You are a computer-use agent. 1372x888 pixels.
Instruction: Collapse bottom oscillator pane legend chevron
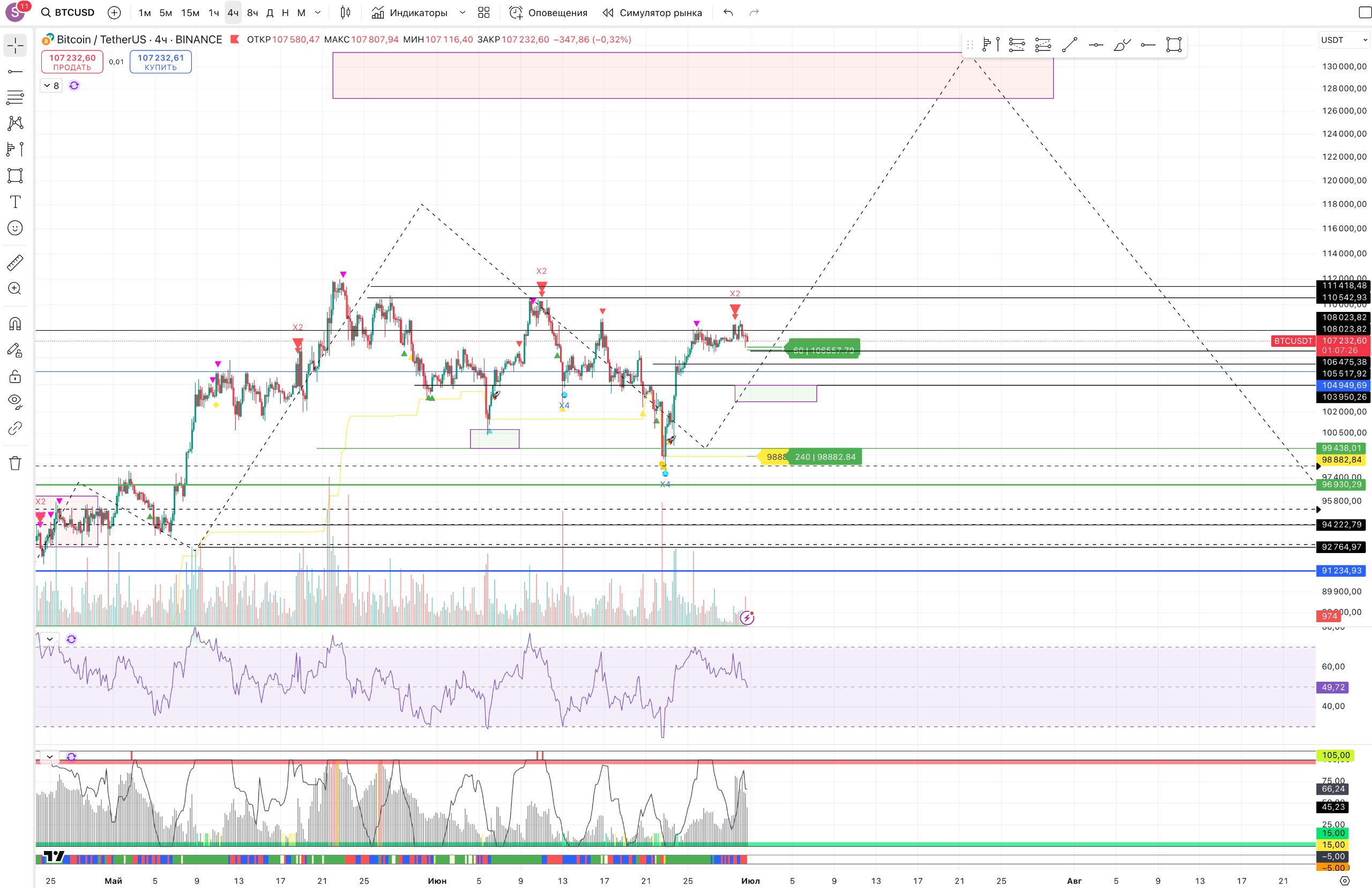click(x=50, y=757)
